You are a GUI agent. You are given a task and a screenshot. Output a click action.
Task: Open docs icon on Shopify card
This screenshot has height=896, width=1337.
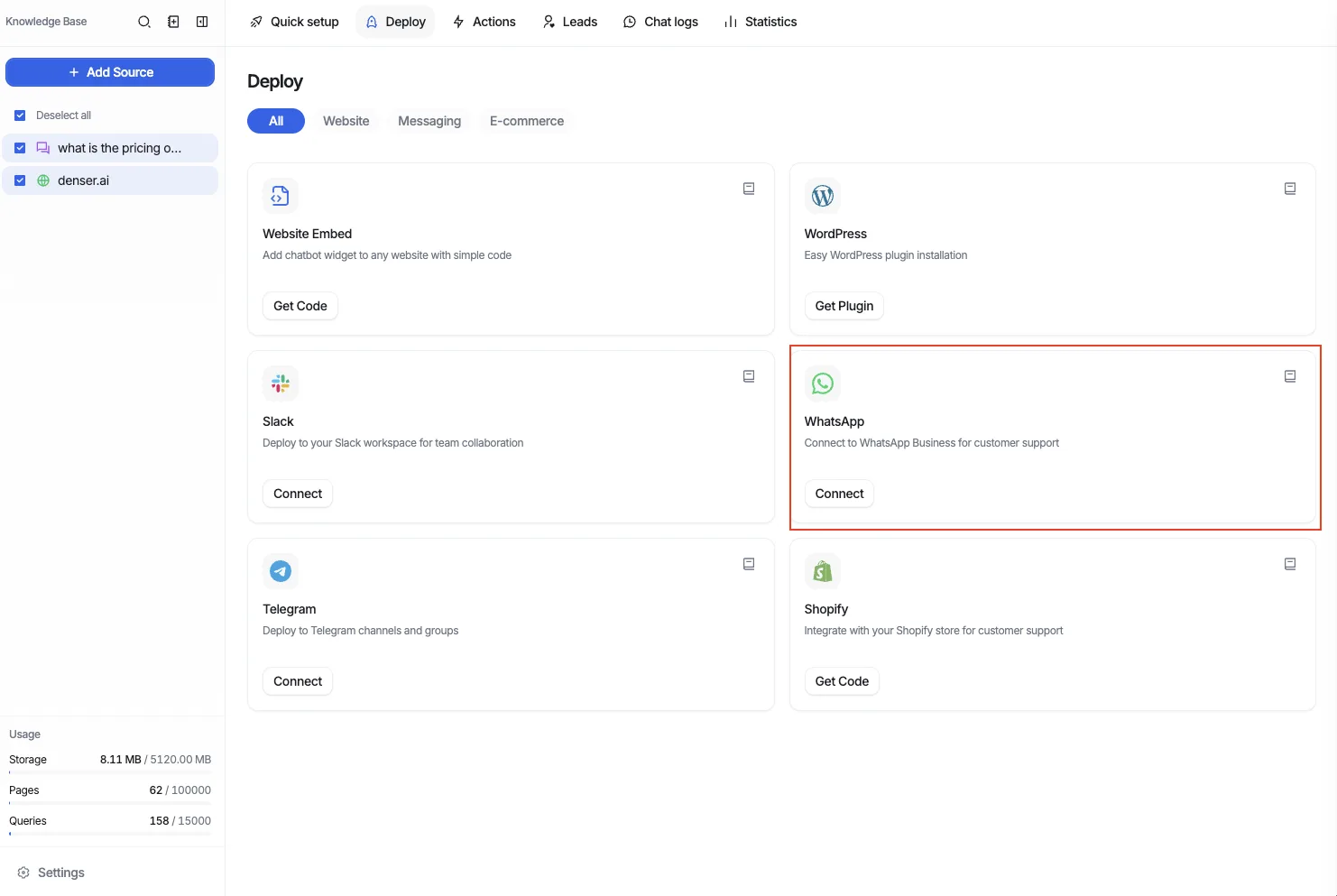1290,564
